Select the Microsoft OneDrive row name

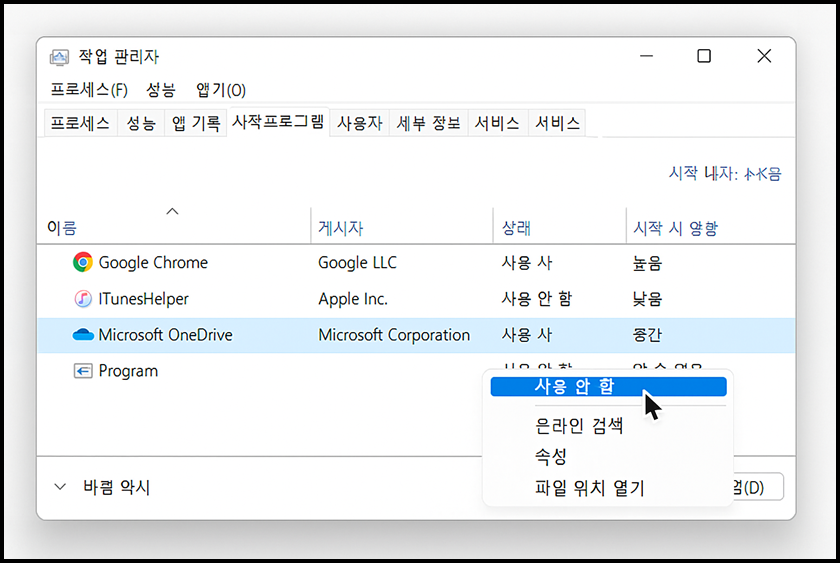coord(165,335)
